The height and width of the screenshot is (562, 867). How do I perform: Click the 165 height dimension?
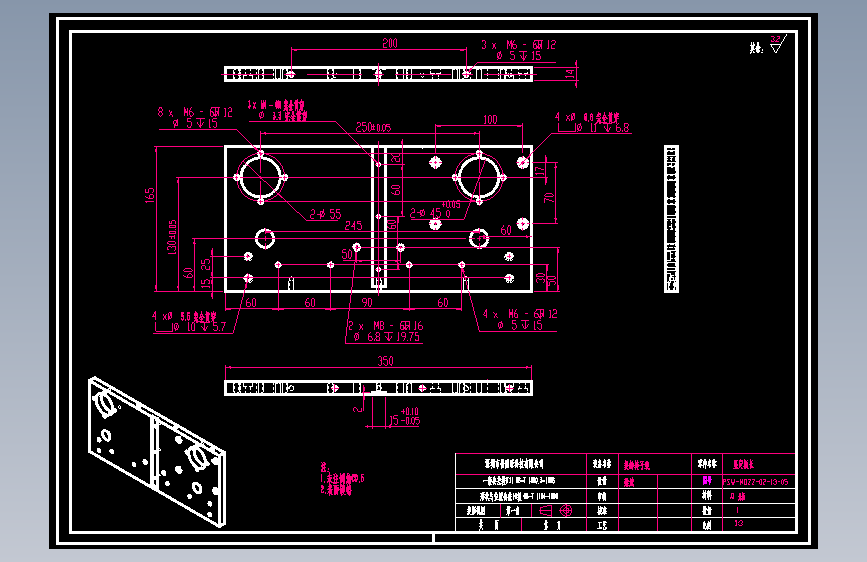pyautogui.click(x=150, y=195)
